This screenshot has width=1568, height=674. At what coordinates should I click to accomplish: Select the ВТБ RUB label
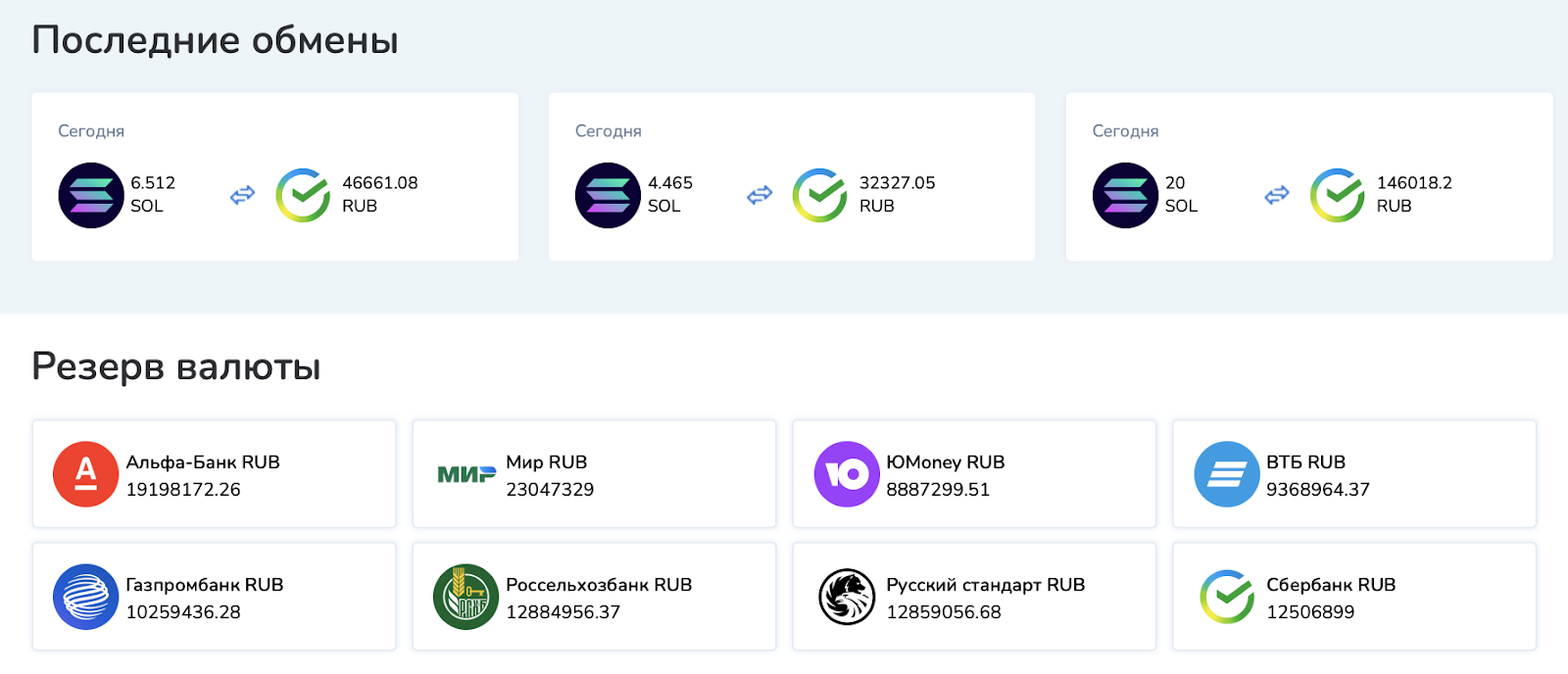click(1306, 462)
